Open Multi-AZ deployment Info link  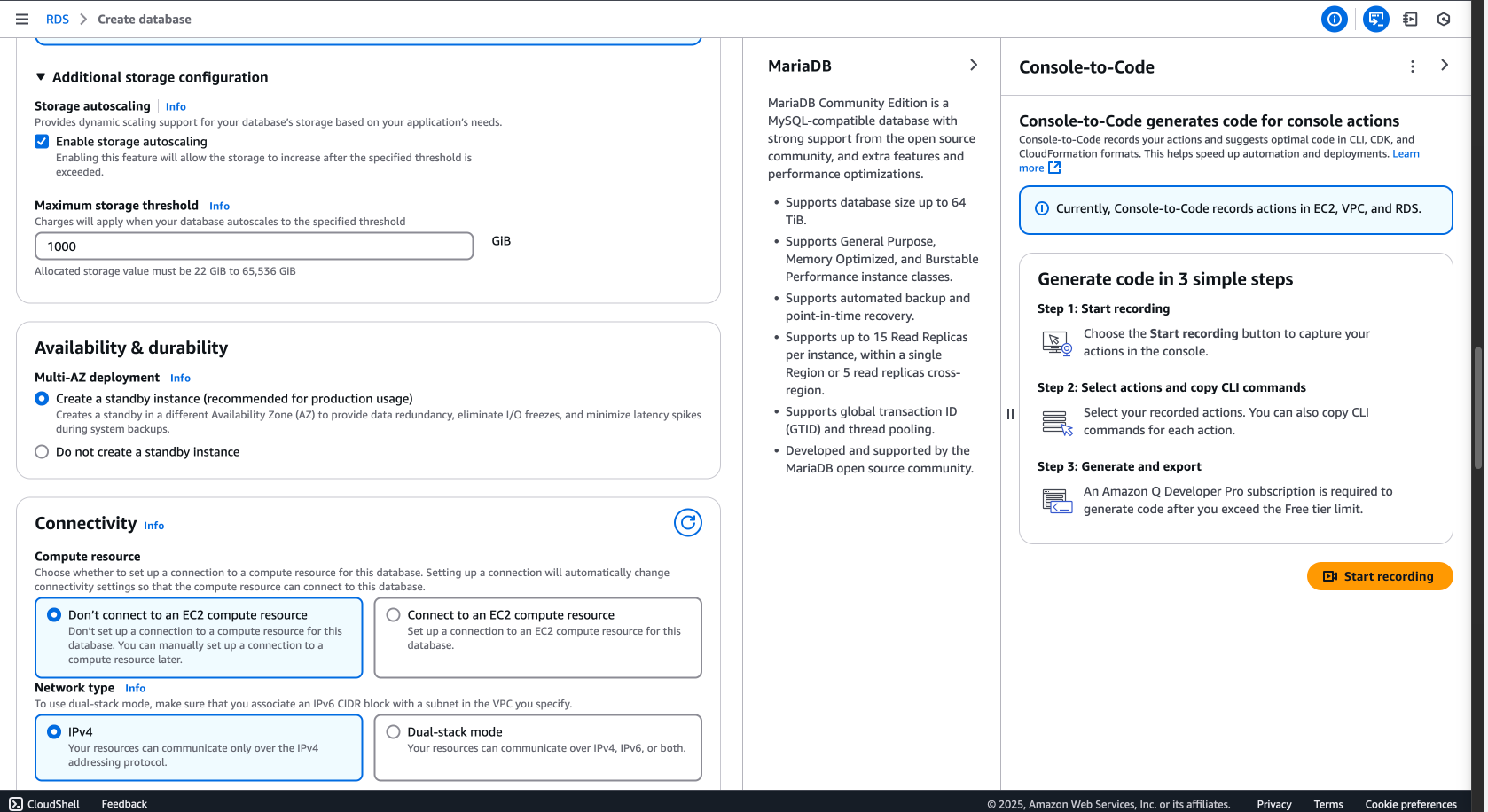point(180,378)
